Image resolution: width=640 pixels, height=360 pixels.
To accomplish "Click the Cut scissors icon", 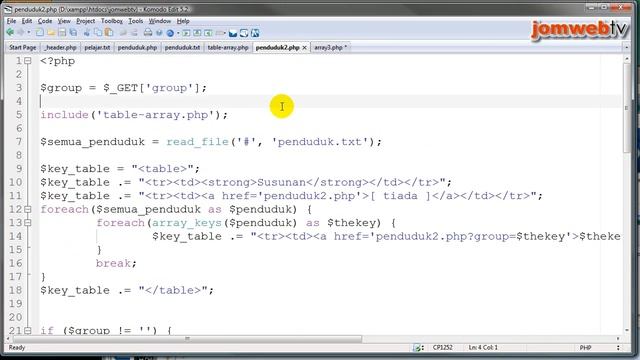I will (x=87, y=33).
